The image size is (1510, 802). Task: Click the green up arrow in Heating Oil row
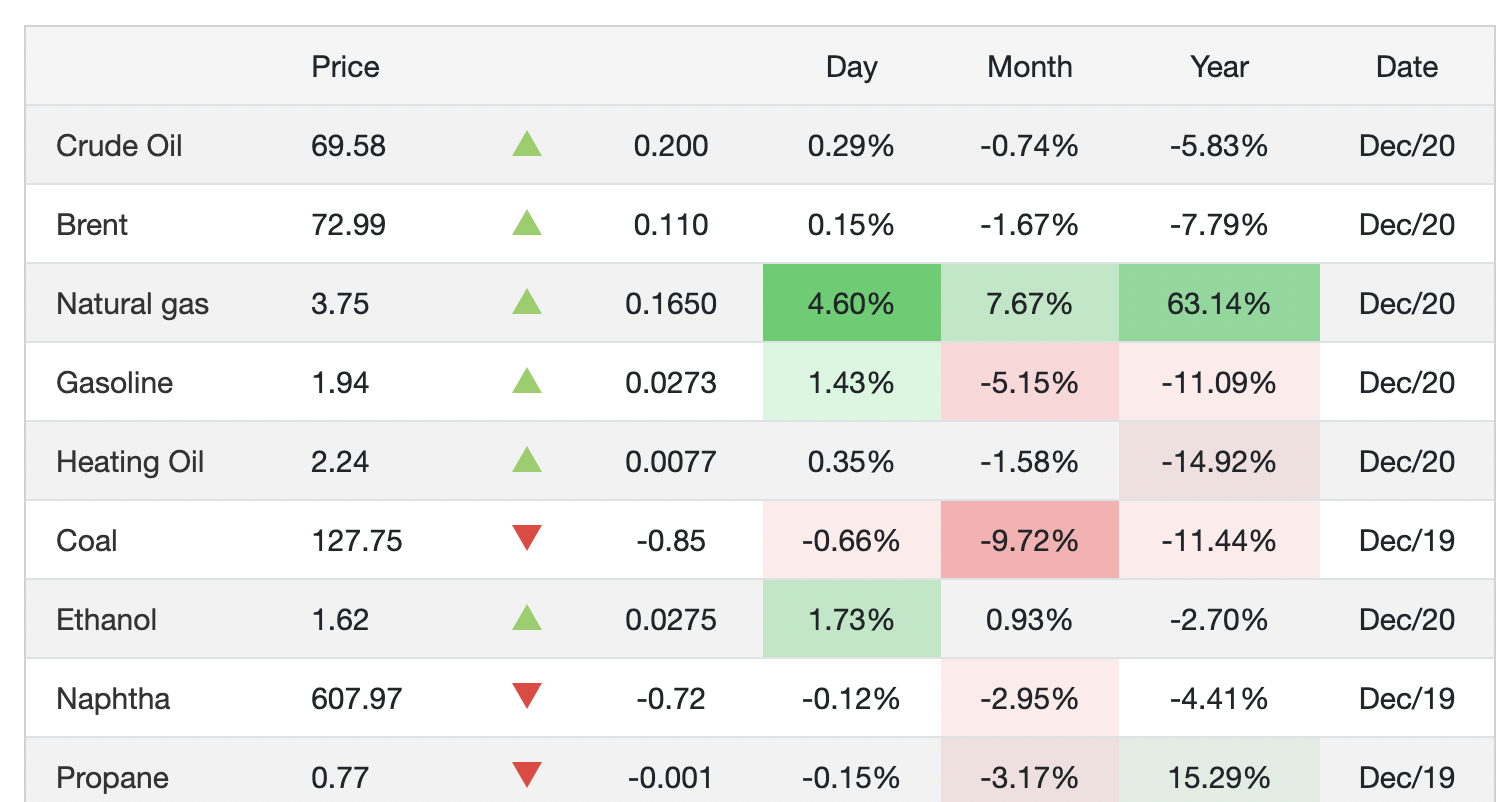click(x=527, y=460)
